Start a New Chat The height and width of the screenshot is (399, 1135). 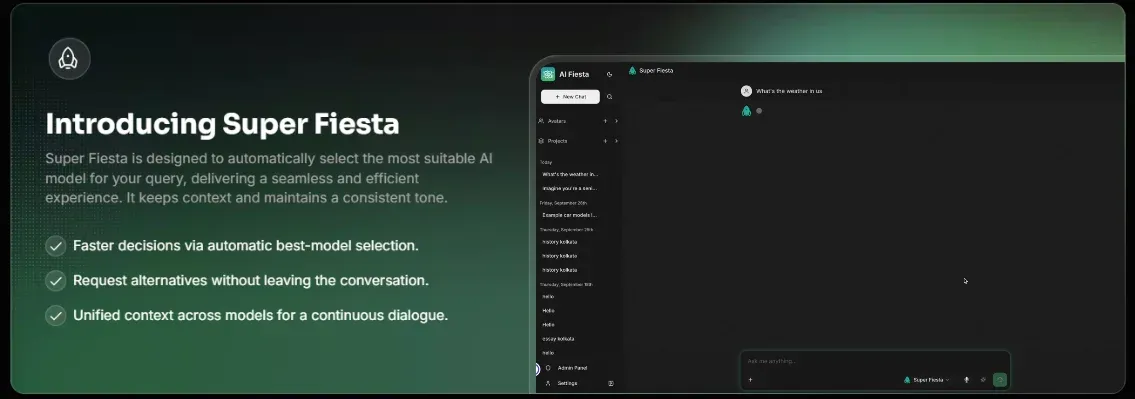click(570, 96)
